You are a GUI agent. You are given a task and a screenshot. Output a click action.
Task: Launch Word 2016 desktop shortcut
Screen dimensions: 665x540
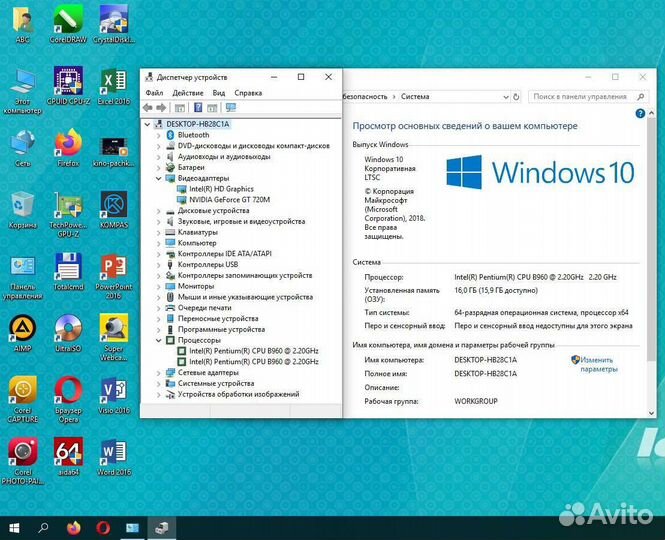click(114, 457)
